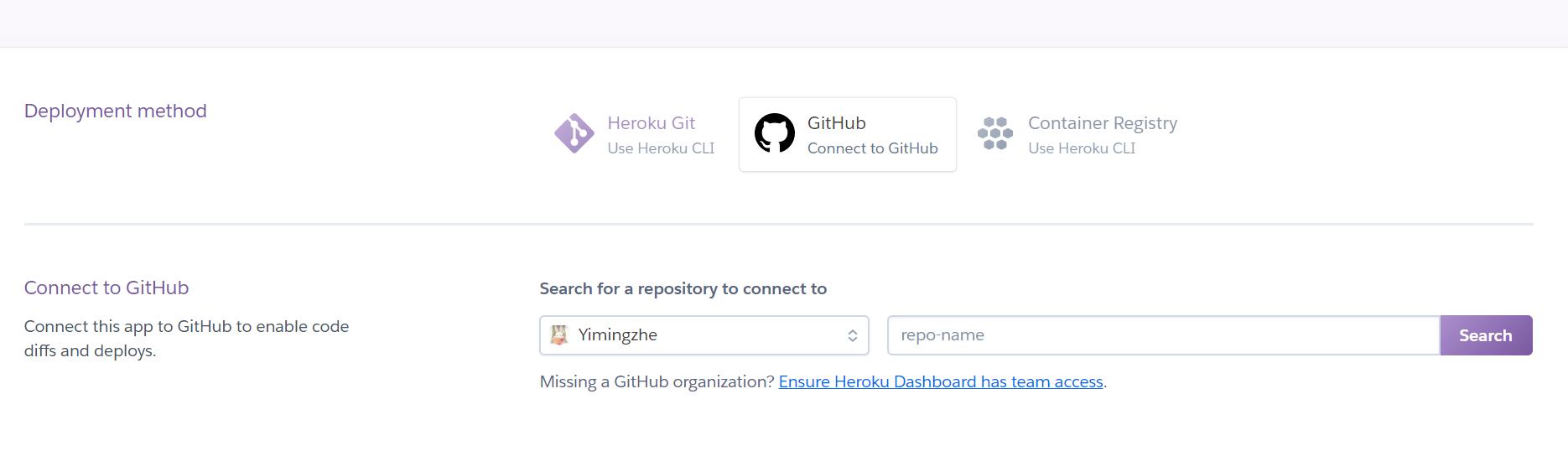Open Ensure Heroku Dashboard has team access link

pyautogui.click(x=941, y=381)
